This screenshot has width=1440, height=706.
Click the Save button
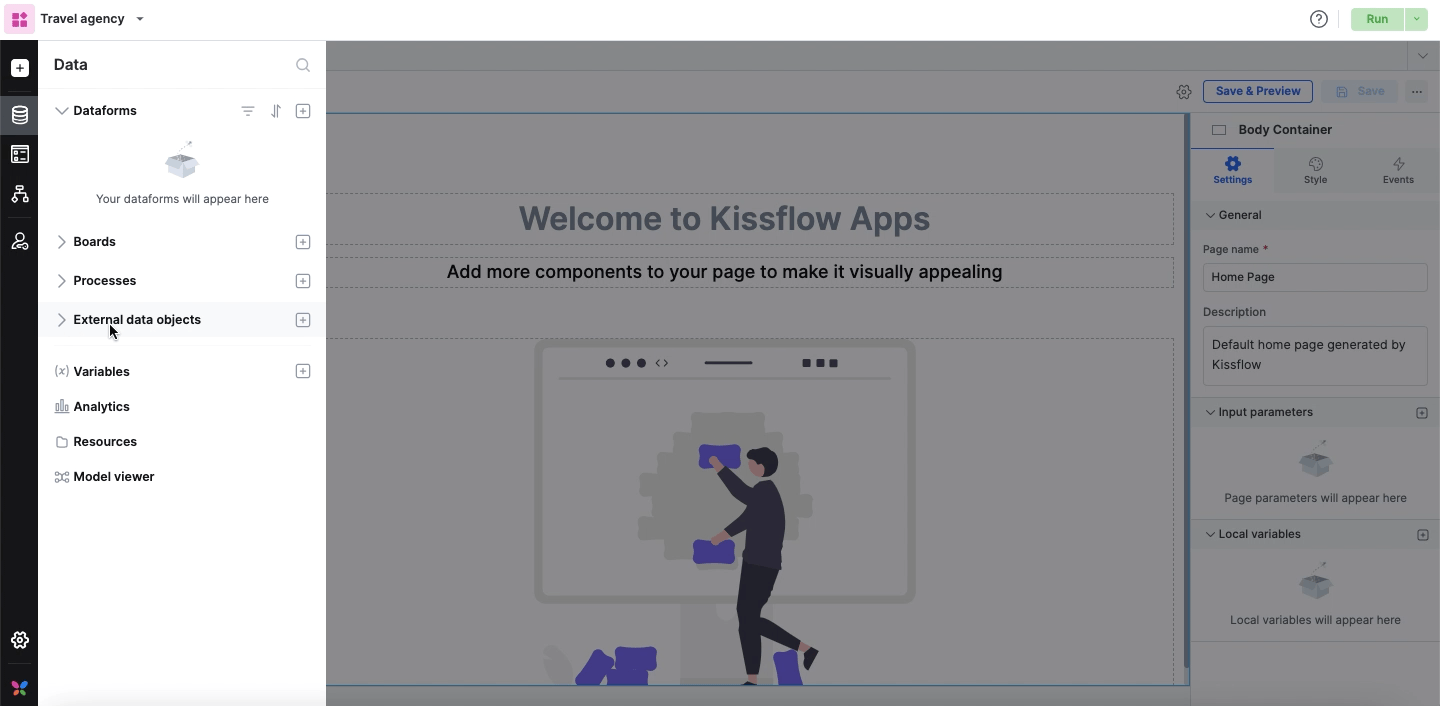tap(1360, 91)
